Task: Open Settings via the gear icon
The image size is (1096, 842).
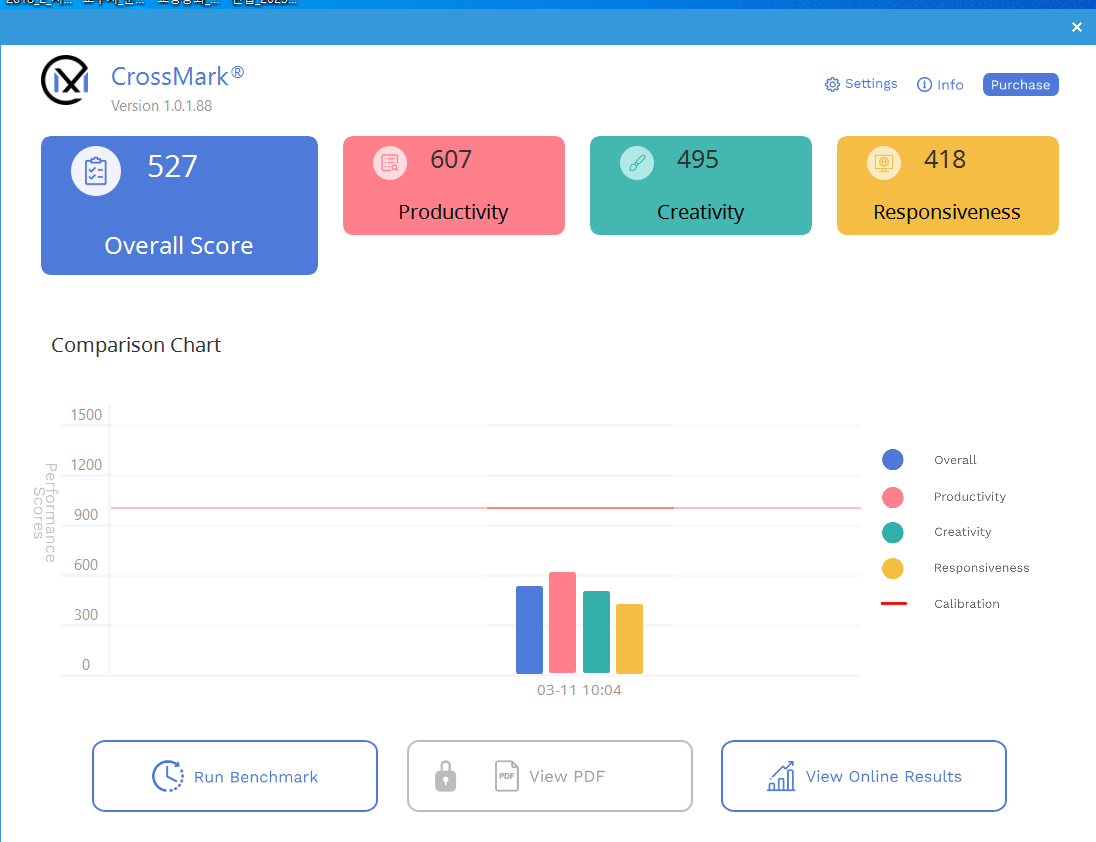Action: point(832,85)
